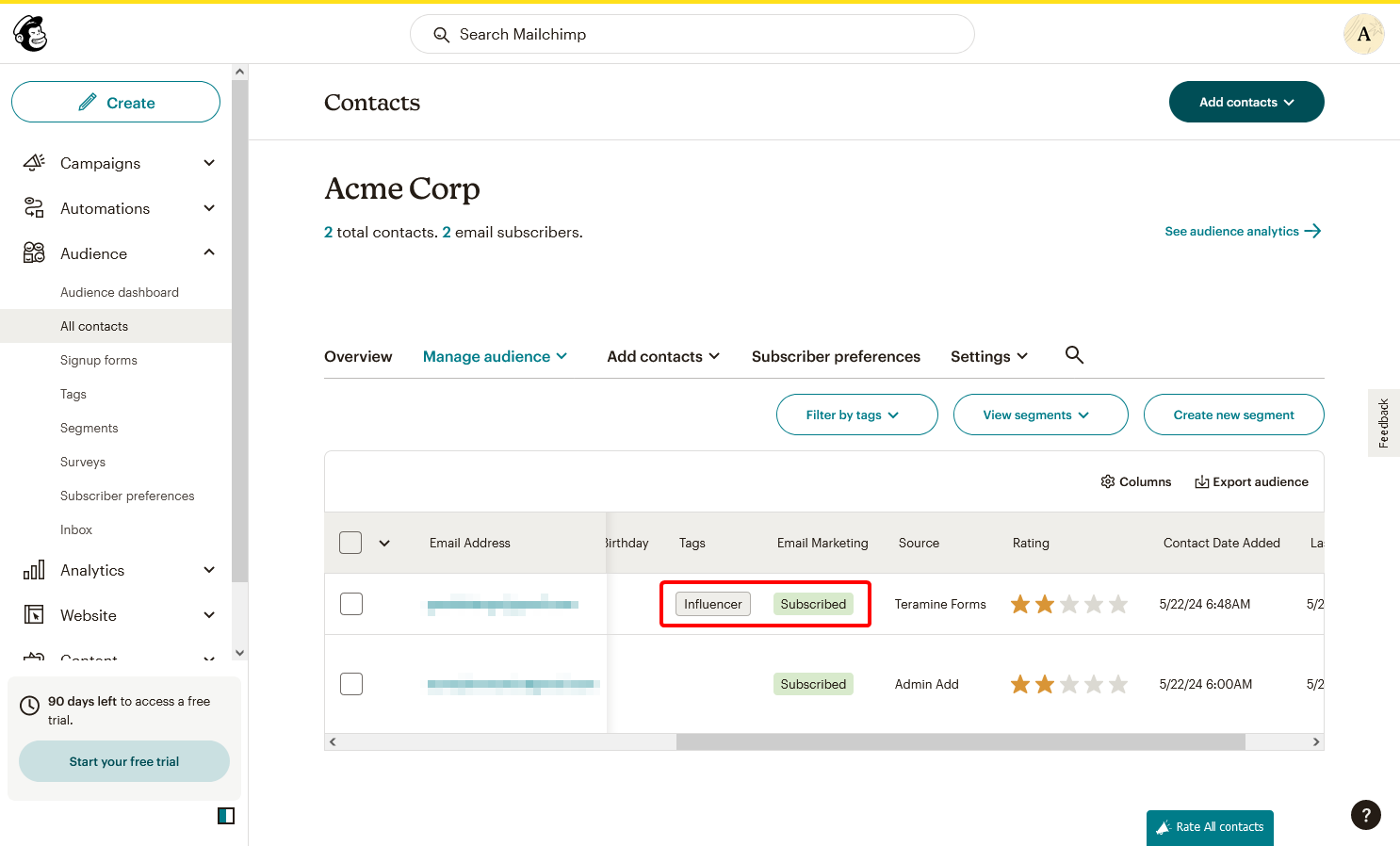Image resolution: width=1400 pixels, height=846 pixels.
Task: Click the arrow next to See audience analytics
Action: point(1313,231)
